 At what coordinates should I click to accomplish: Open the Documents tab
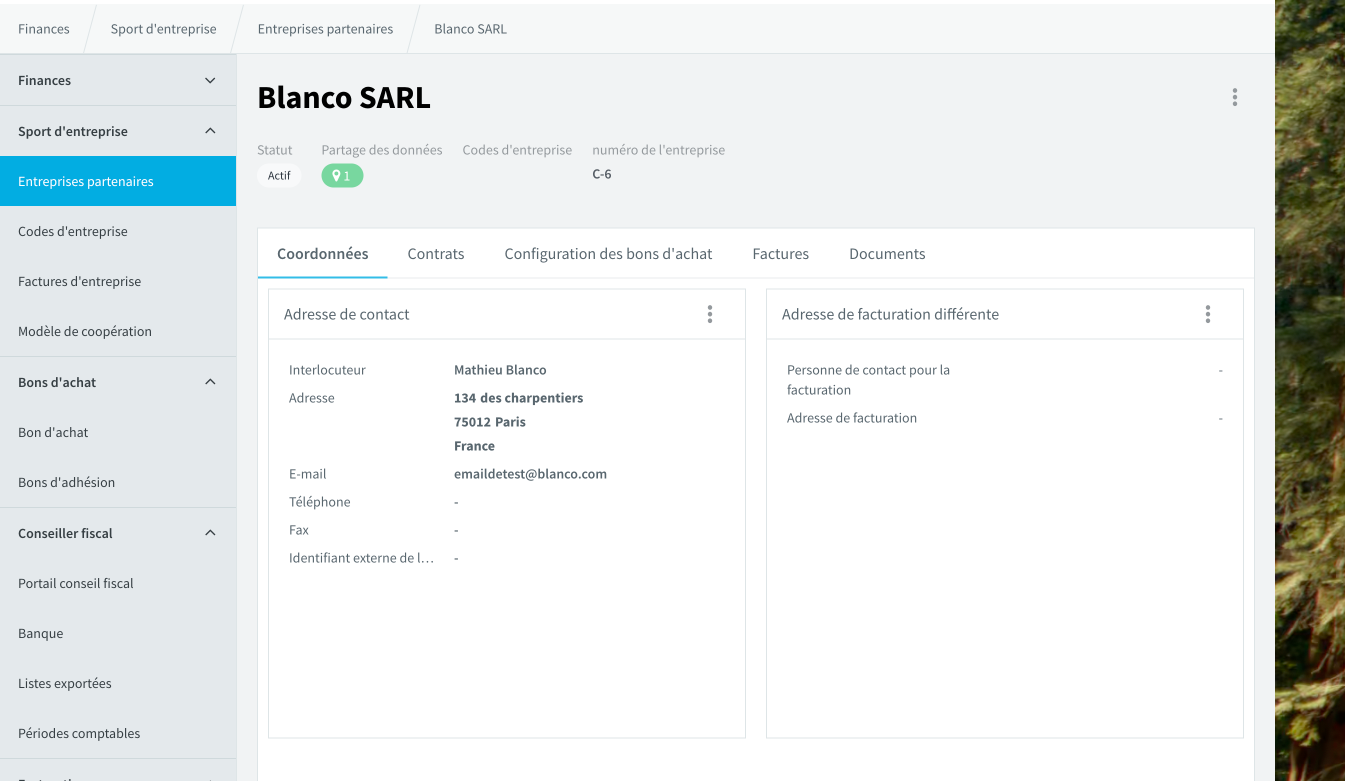coord(887,254)
